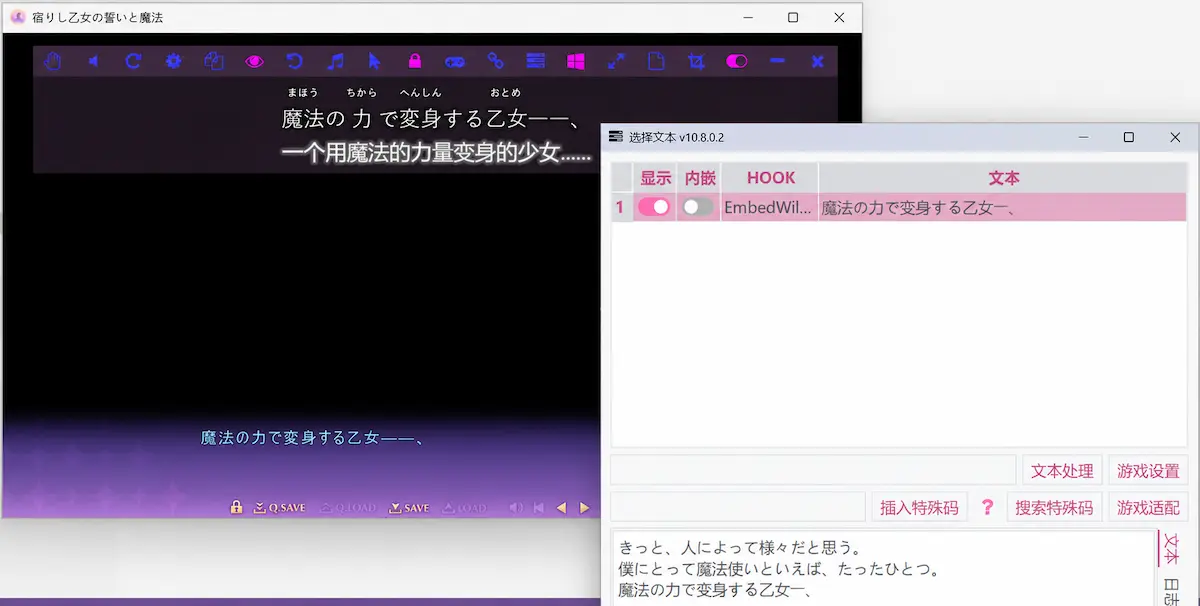Click the crop selection icon
Screen dimensions: 1200x606
pos(697,62)
